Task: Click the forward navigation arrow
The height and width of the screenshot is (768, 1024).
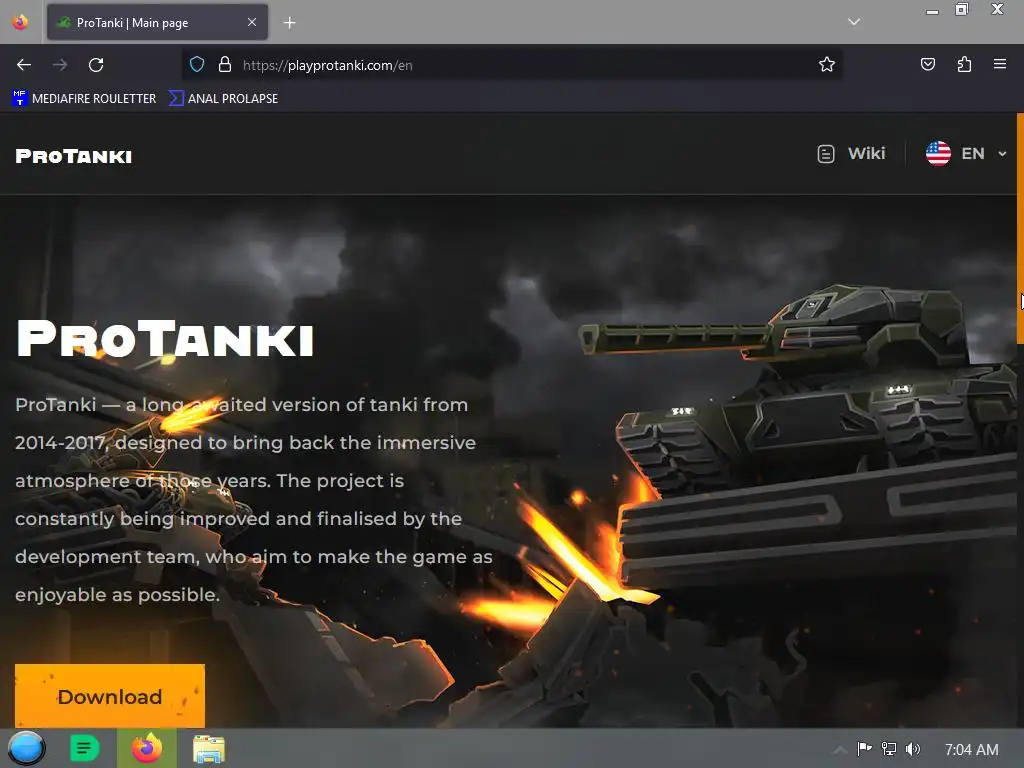Action: (x=60, y=65)
